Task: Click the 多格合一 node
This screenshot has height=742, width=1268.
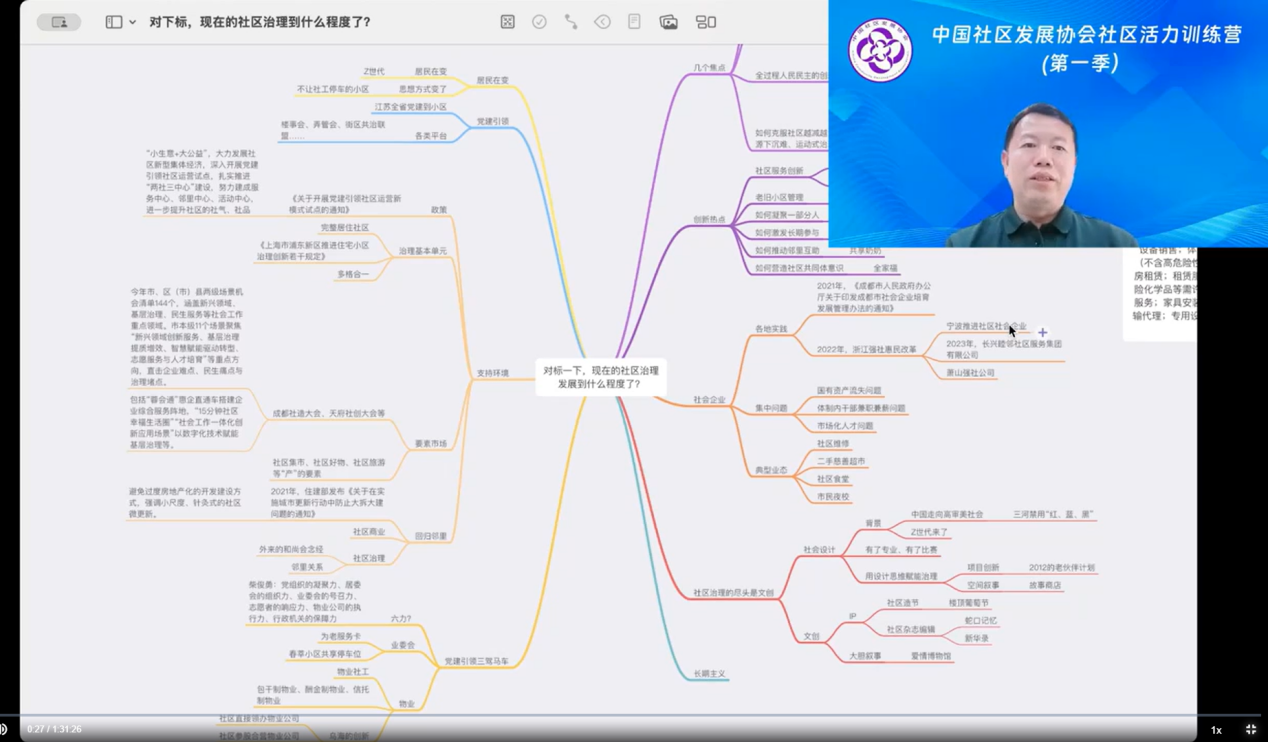Action: coord(353,274)
